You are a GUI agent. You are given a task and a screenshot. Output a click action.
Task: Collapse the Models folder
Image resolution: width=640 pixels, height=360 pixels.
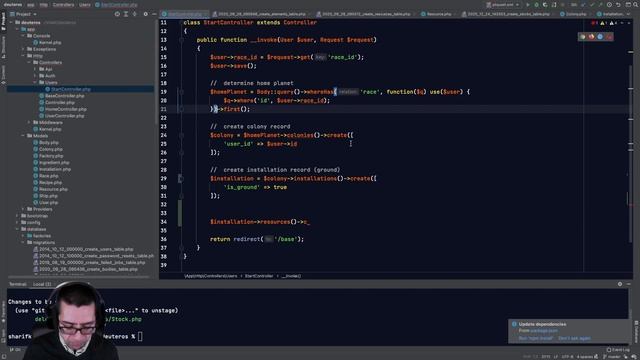coord(24,136)
